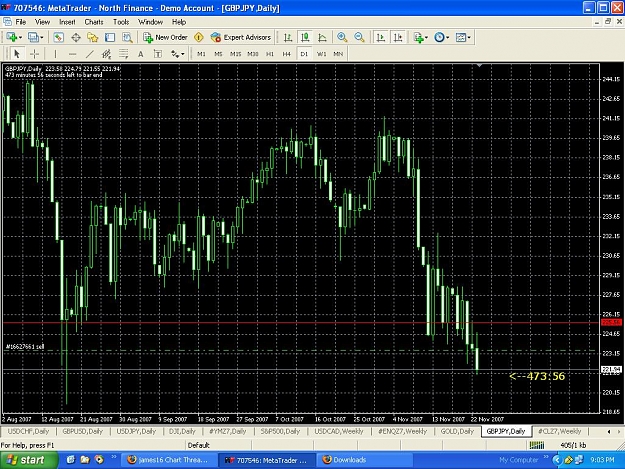Switch chart to Bar Chart

pyautogui.click(x=288, y=37)
